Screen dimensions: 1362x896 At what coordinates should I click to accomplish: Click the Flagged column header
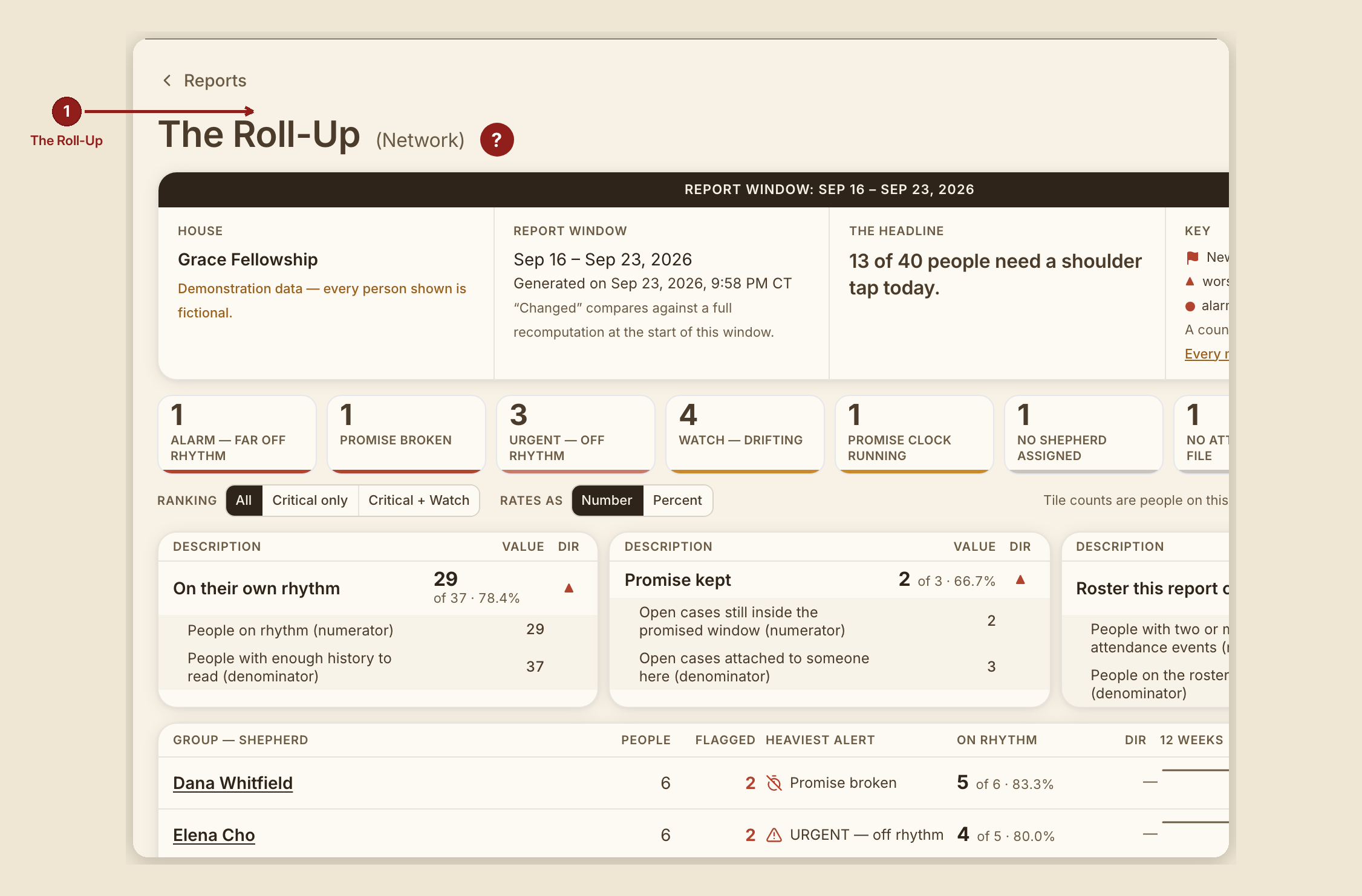[725, 740]
